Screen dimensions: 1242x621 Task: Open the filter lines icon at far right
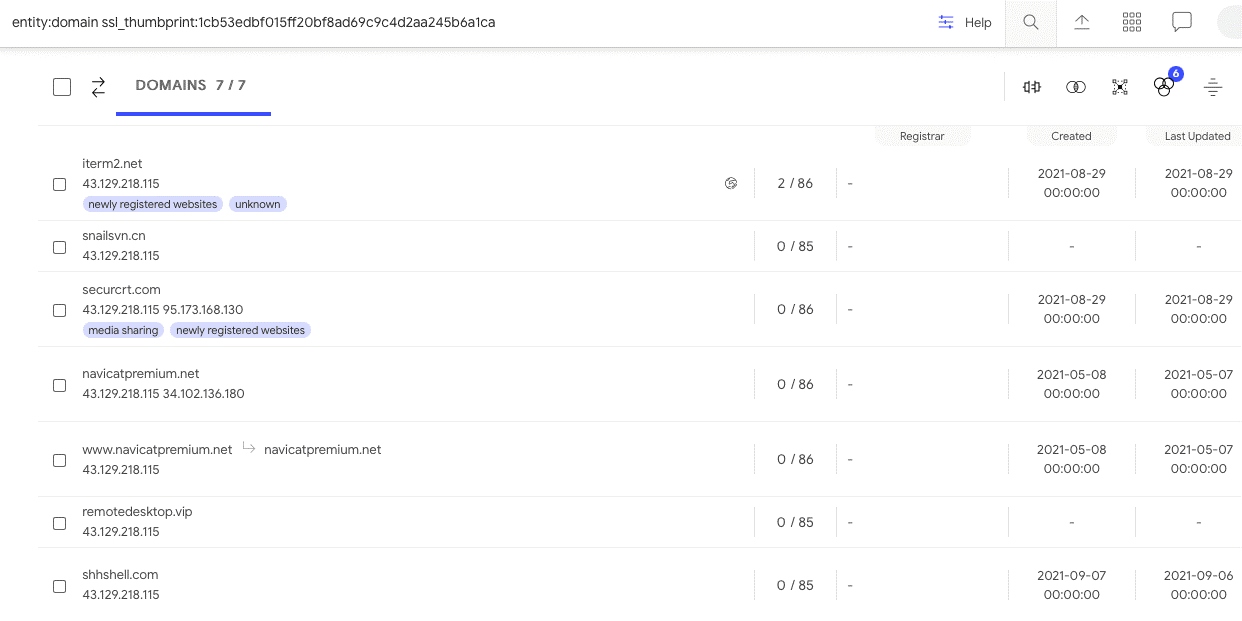pyautogui.click(x=1213, y=87)
